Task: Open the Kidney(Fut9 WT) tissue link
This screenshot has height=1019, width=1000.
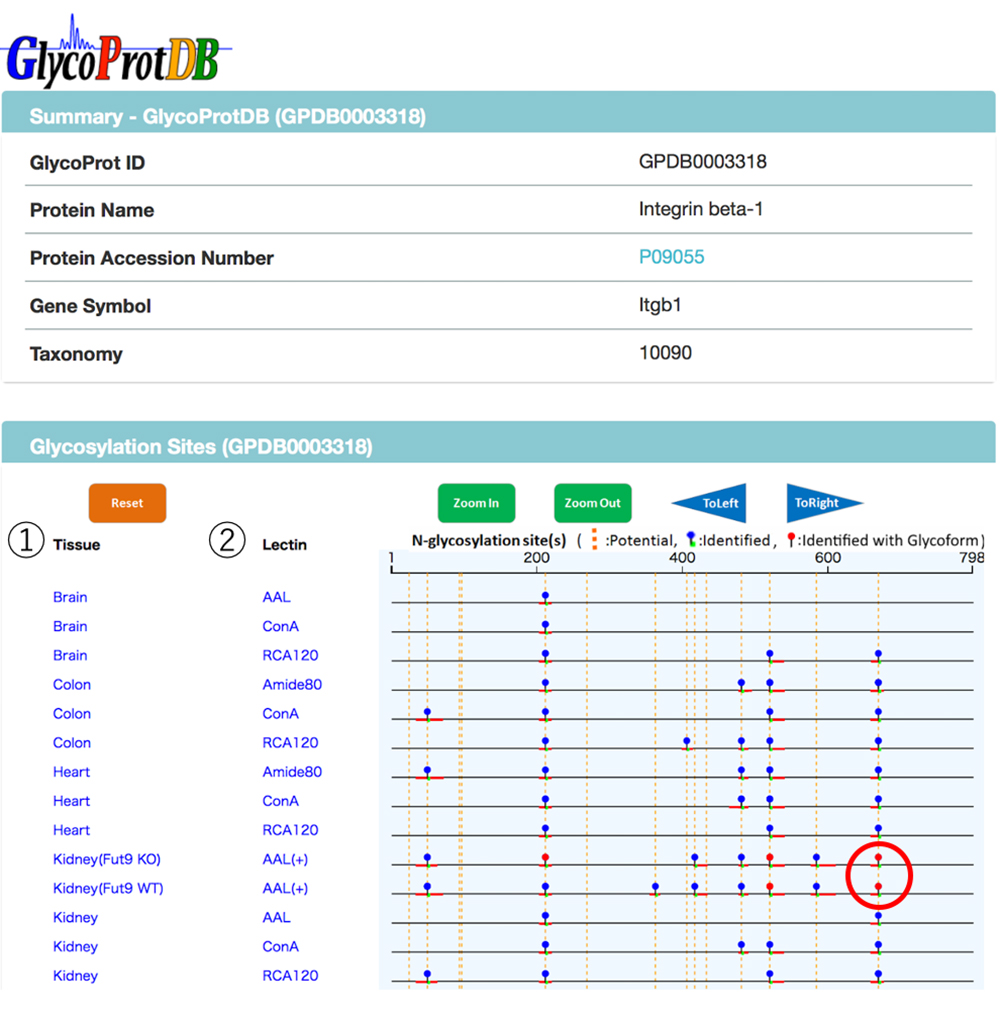Action: (x=108, y=888)
